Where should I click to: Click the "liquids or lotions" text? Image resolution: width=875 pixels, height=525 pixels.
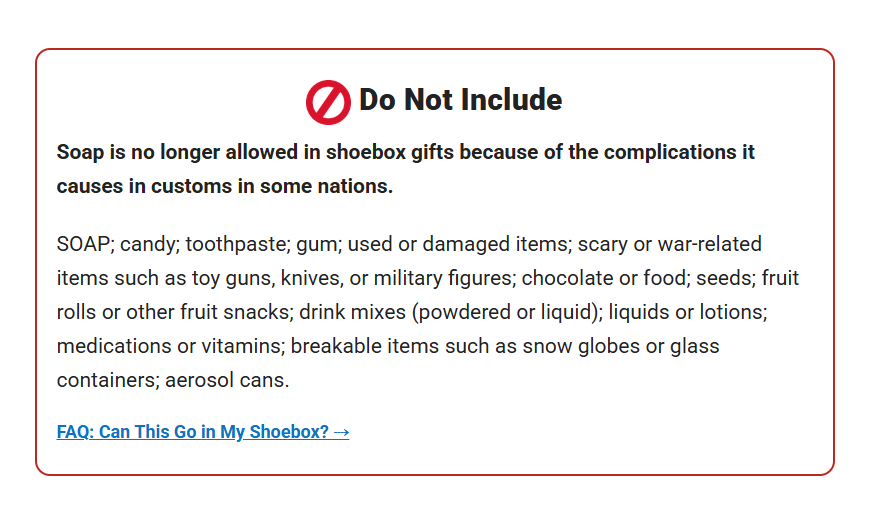pyautogui.click(x=686, y=312)
